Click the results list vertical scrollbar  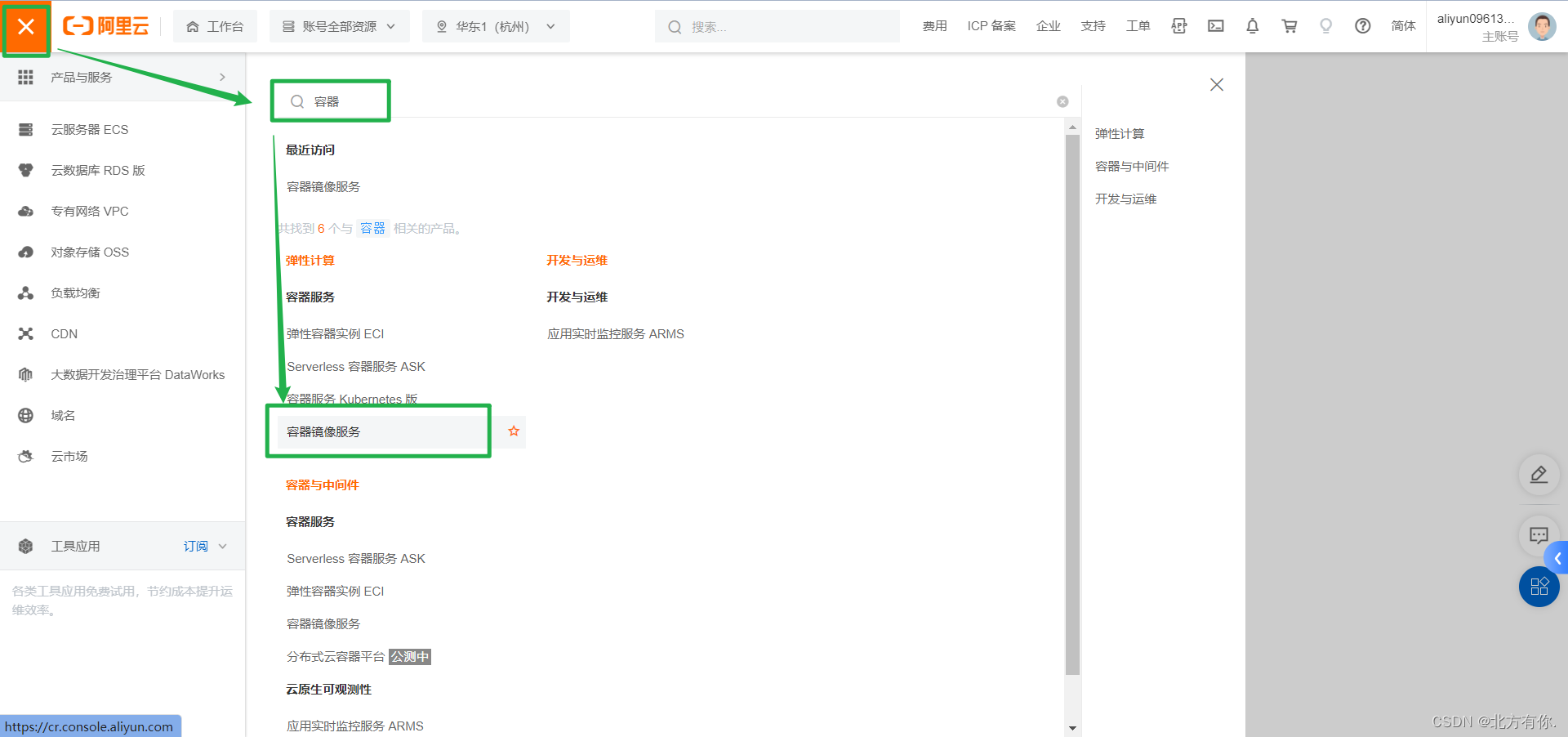tap(1072, 404)
